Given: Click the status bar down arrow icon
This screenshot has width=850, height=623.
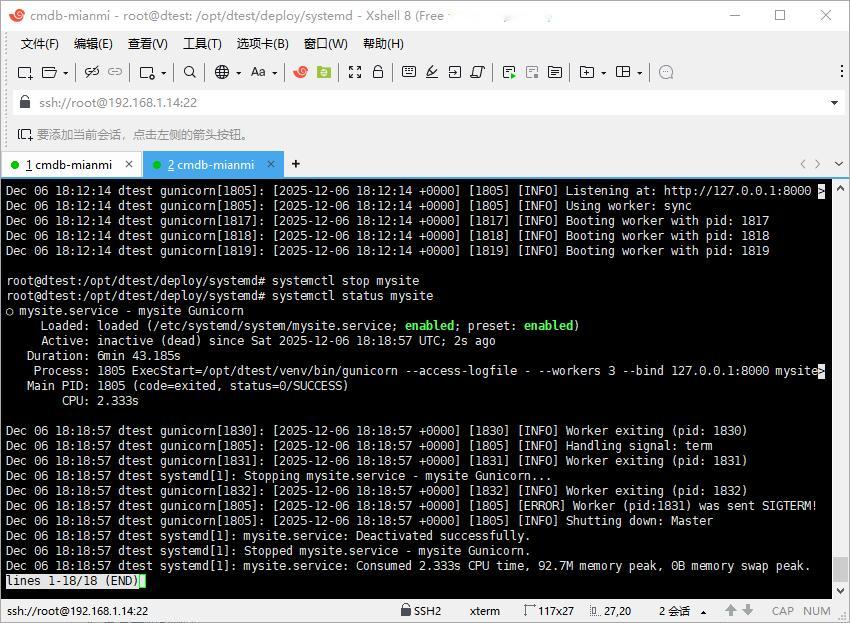Looking at the screenshot, I should tap(748, 611).
